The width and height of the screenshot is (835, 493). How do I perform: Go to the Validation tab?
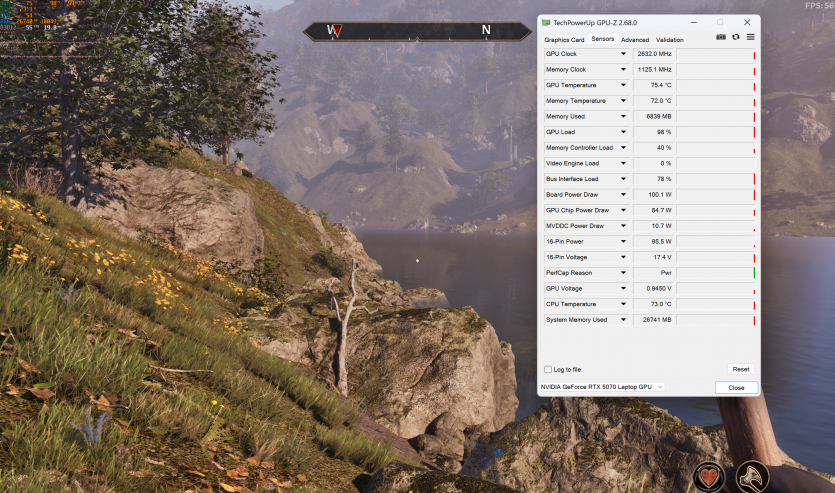[x=670, y=39]
